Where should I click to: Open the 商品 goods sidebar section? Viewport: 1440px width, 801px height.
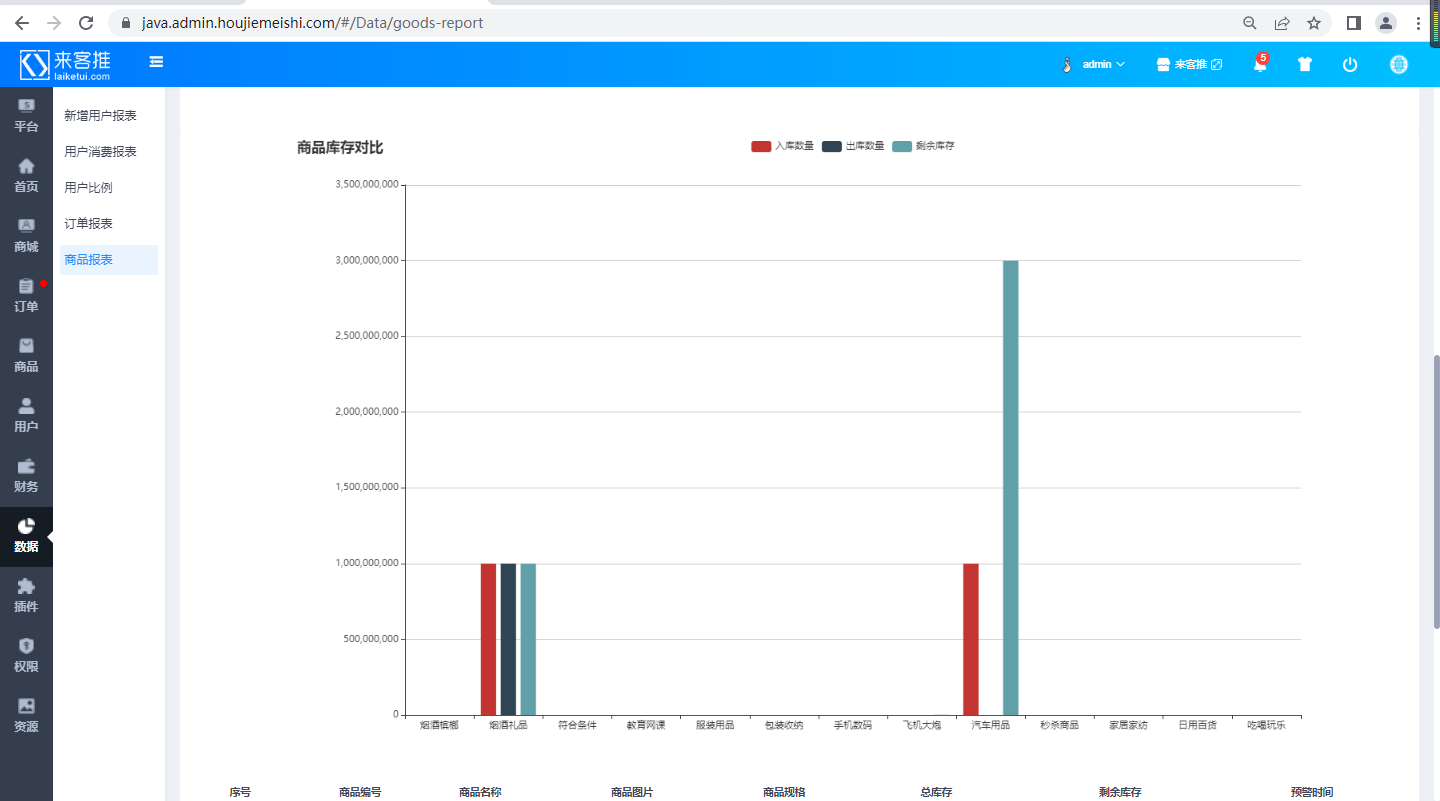[x=26, y=356]
